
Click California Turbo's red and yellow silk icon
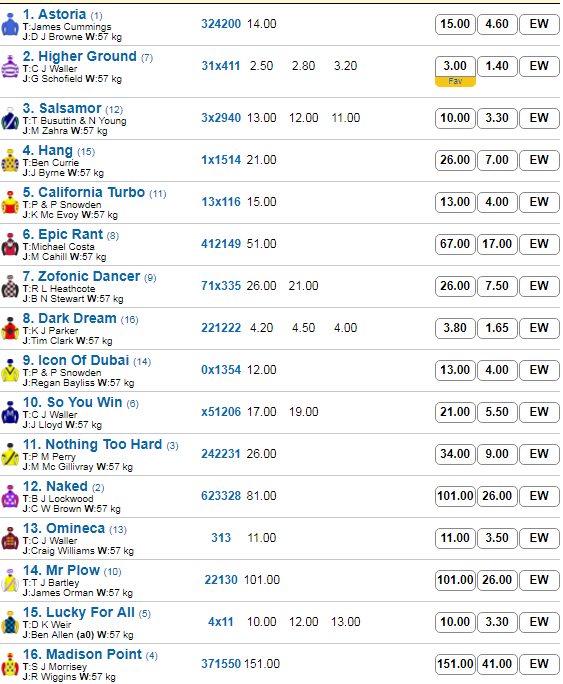10,203
